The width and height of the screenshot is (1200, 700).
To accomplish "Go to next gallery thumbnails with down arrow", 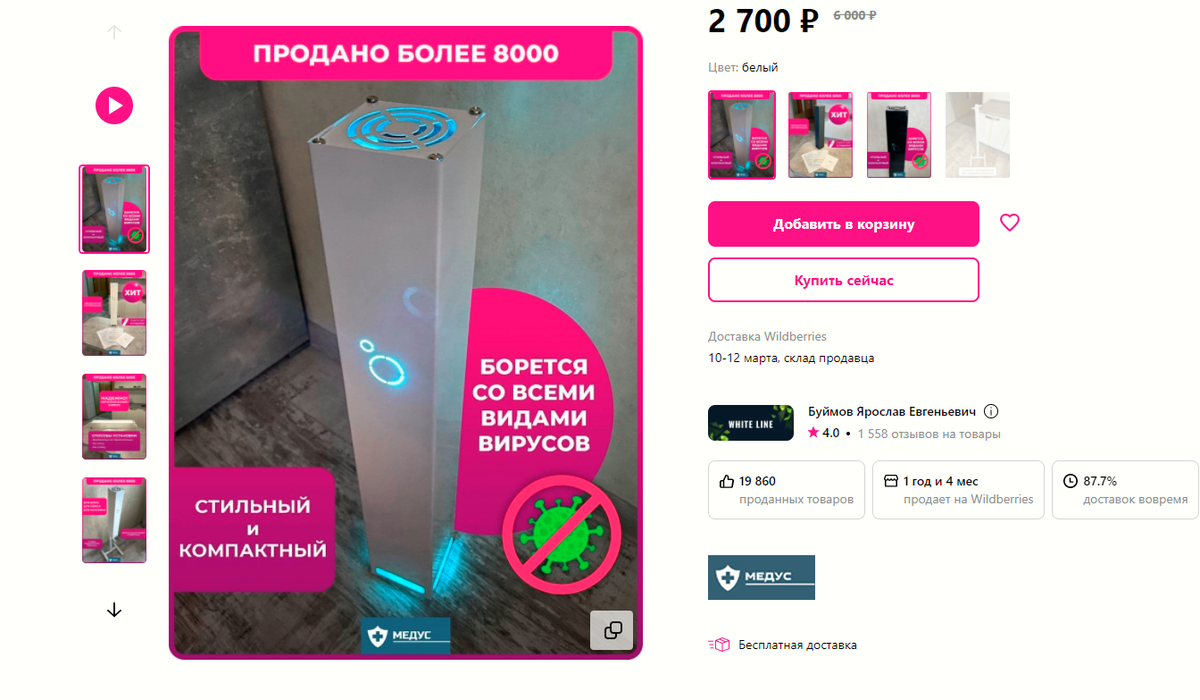I will pos(114,609).
